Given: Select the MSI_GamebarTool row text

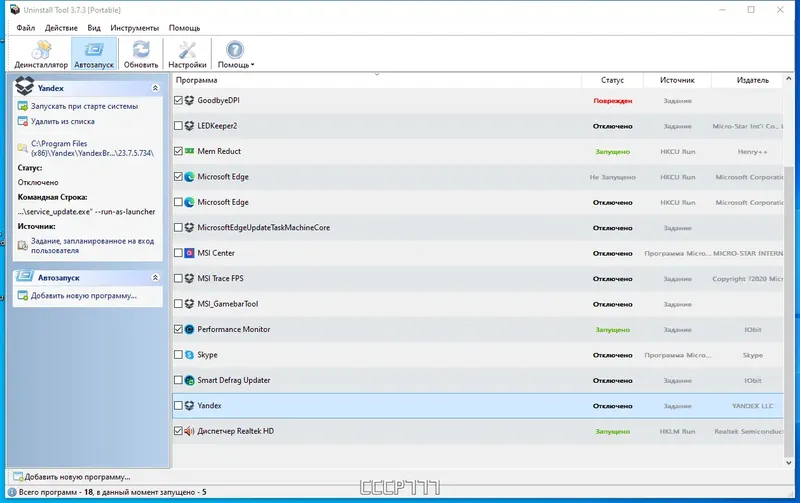Looking at the screenshot, I should coord(228,304).
